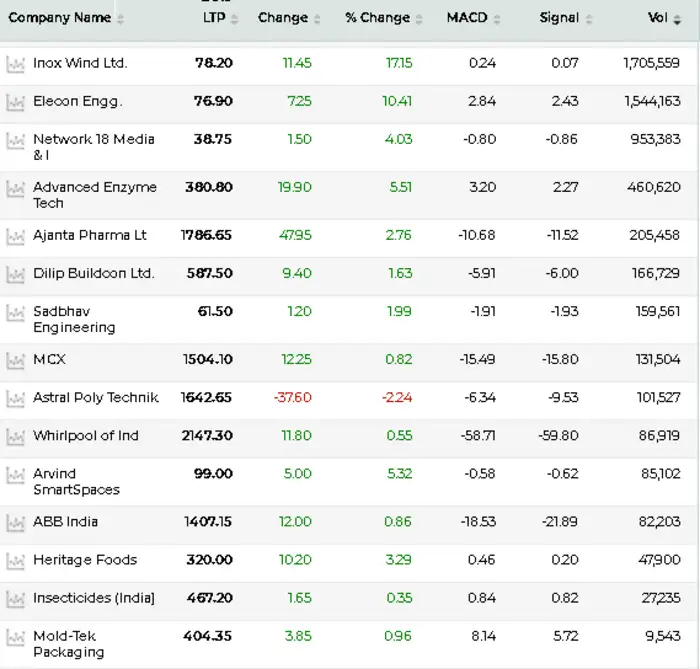Open Advanced Enzyme Tech company link
The width and height of the screenshot is (700, 669).
point(94,195)
